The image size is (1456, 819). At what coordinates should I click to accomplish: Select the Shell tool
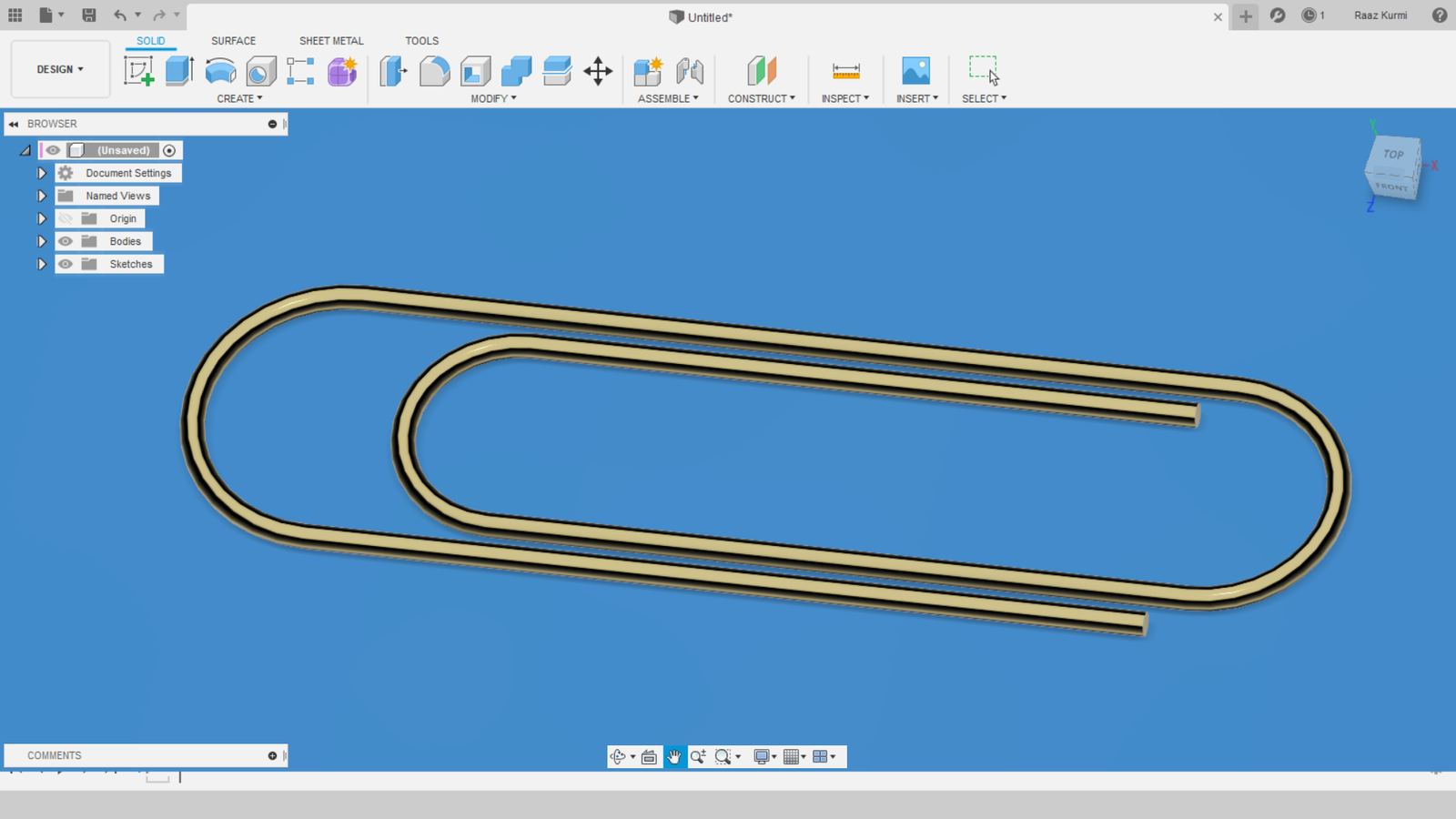[475, 71]
